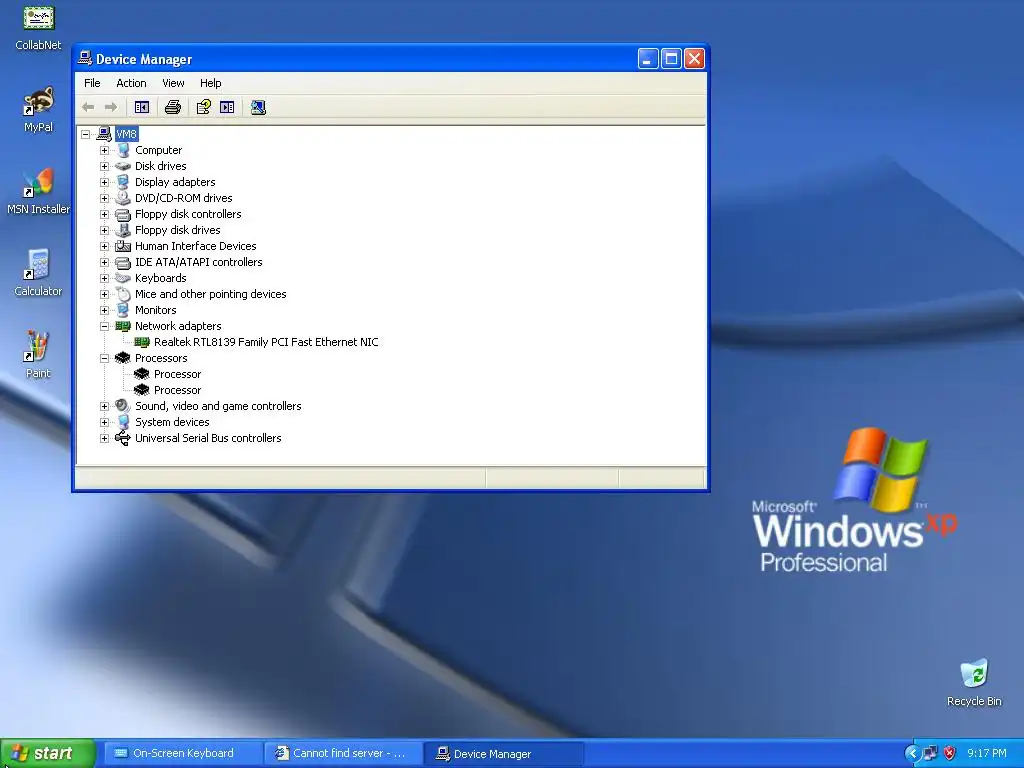Expand the Display adapters category

coord(104,182)
